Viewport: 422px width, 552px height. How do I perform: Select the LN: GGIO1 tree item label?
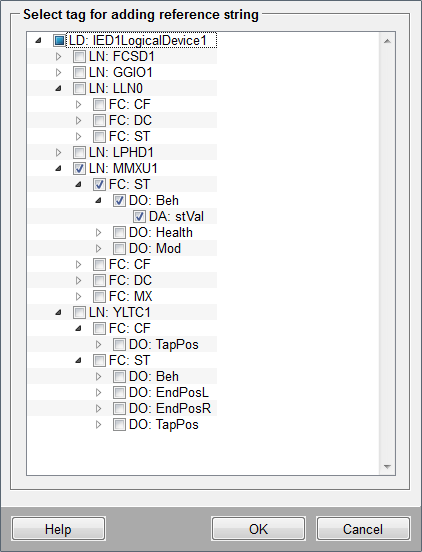[x=121, y=73]
